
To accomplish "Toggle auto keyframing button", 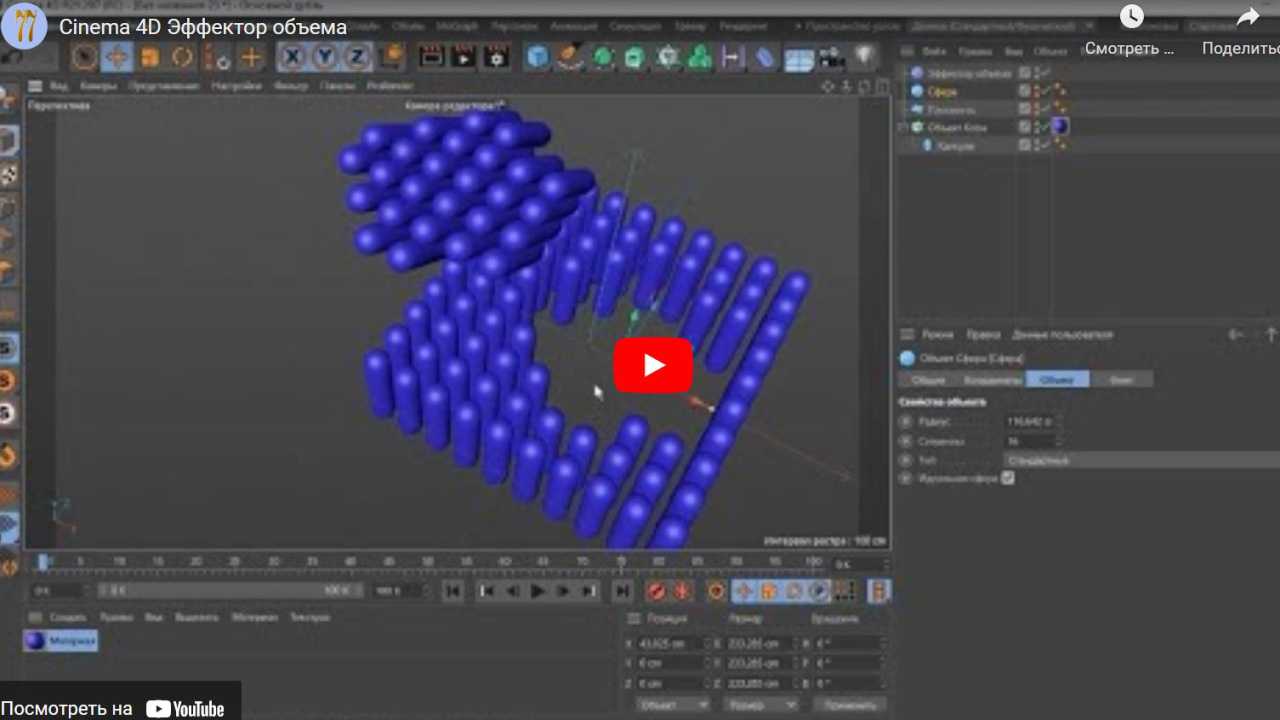I will point(682,591).
